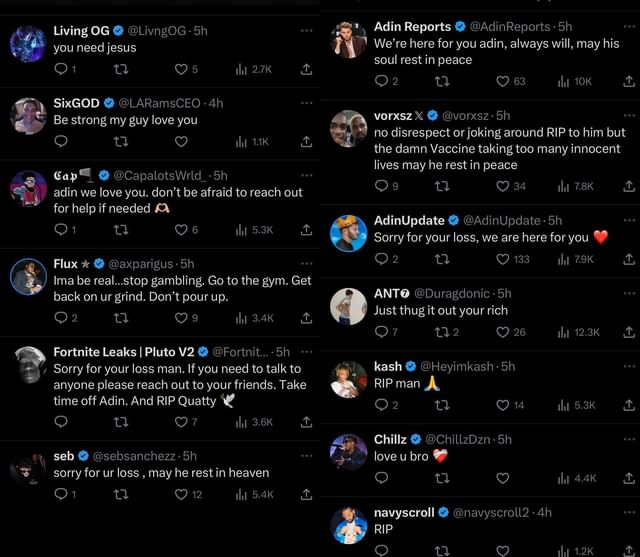Like SixGOD's 'Be strong' tweet
The height and width of the screenshot is (557, 640).
pyautogui.click(x=181, y=141)
